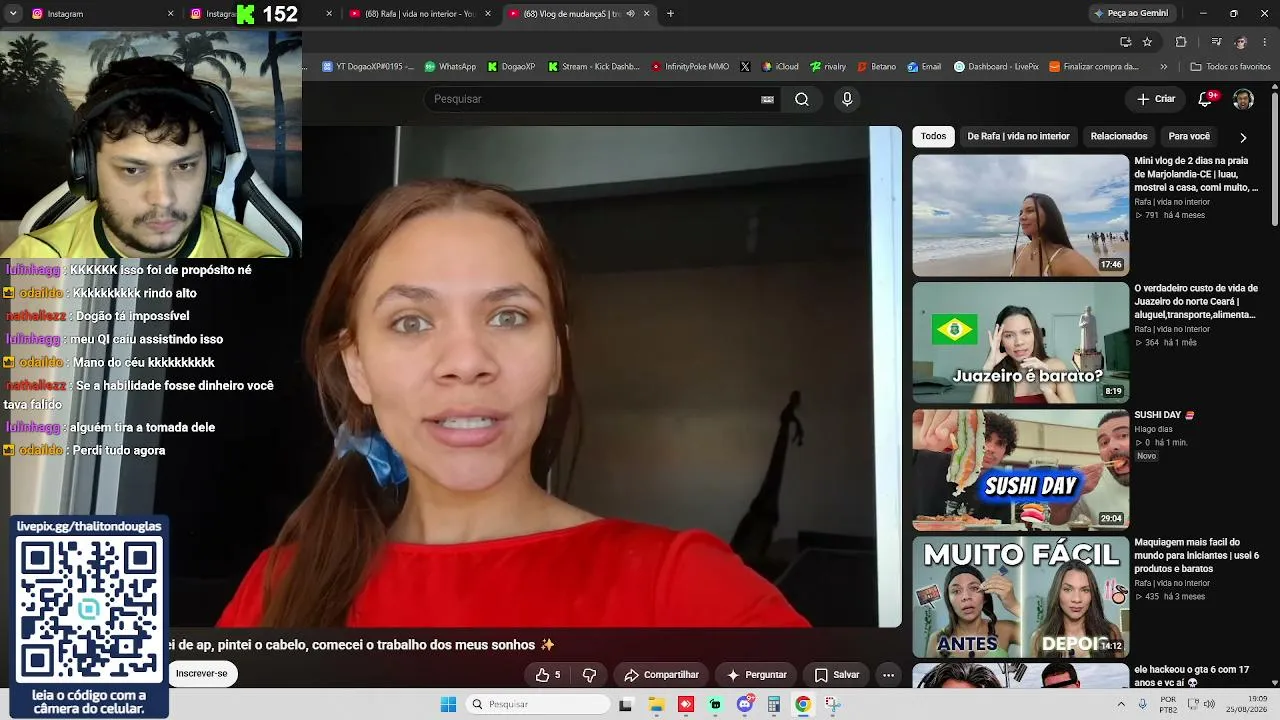This screenshot has width=1280, height=720.
Task: Bookmark this page with the star icon
Action: [x=1147, y=41]
